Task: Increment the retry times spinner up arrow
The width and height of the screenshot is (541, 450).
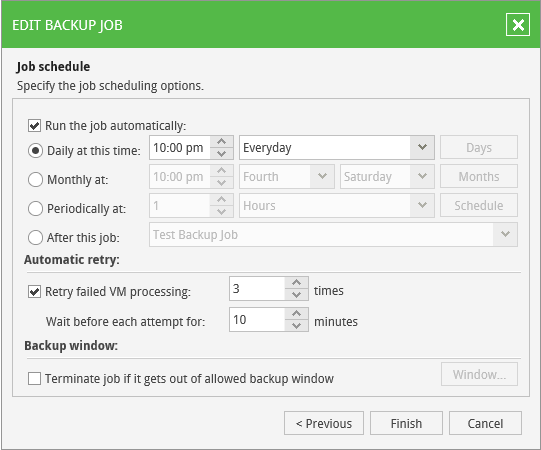Action: (296, 283)
